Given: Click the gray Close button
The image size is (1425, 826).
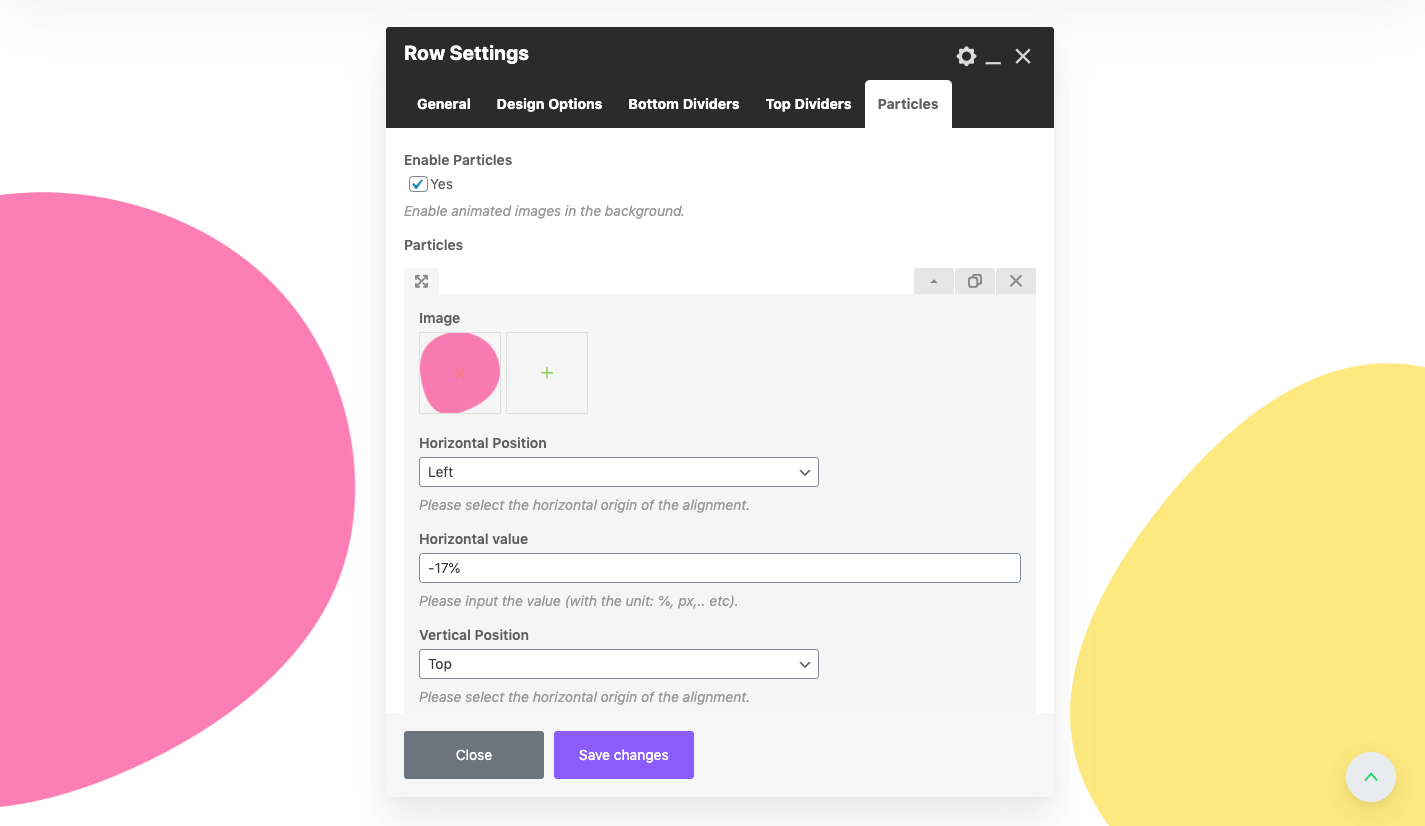Looking at the screenshot, I should point(474,755).
